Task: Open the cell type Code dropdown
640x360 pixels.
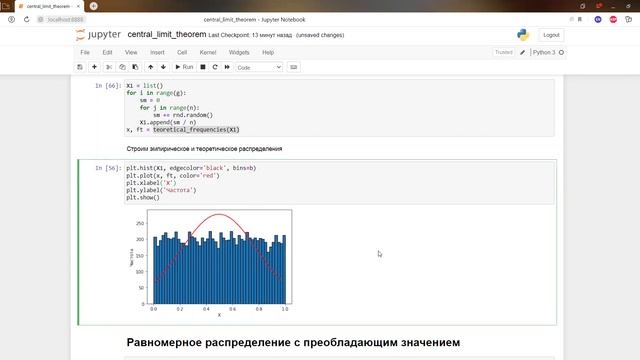Action: click(259, 67)
